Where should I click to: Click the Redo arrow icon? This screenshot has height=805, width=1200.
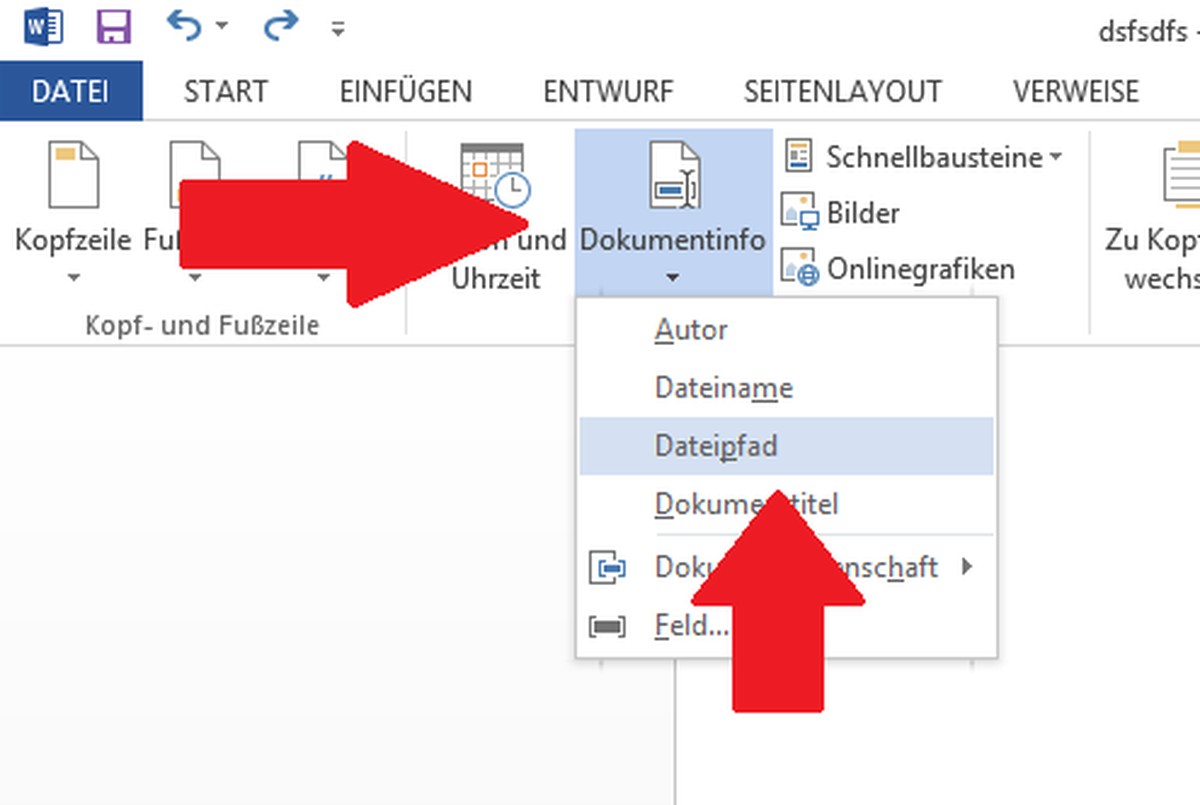(x=281, y=27)
